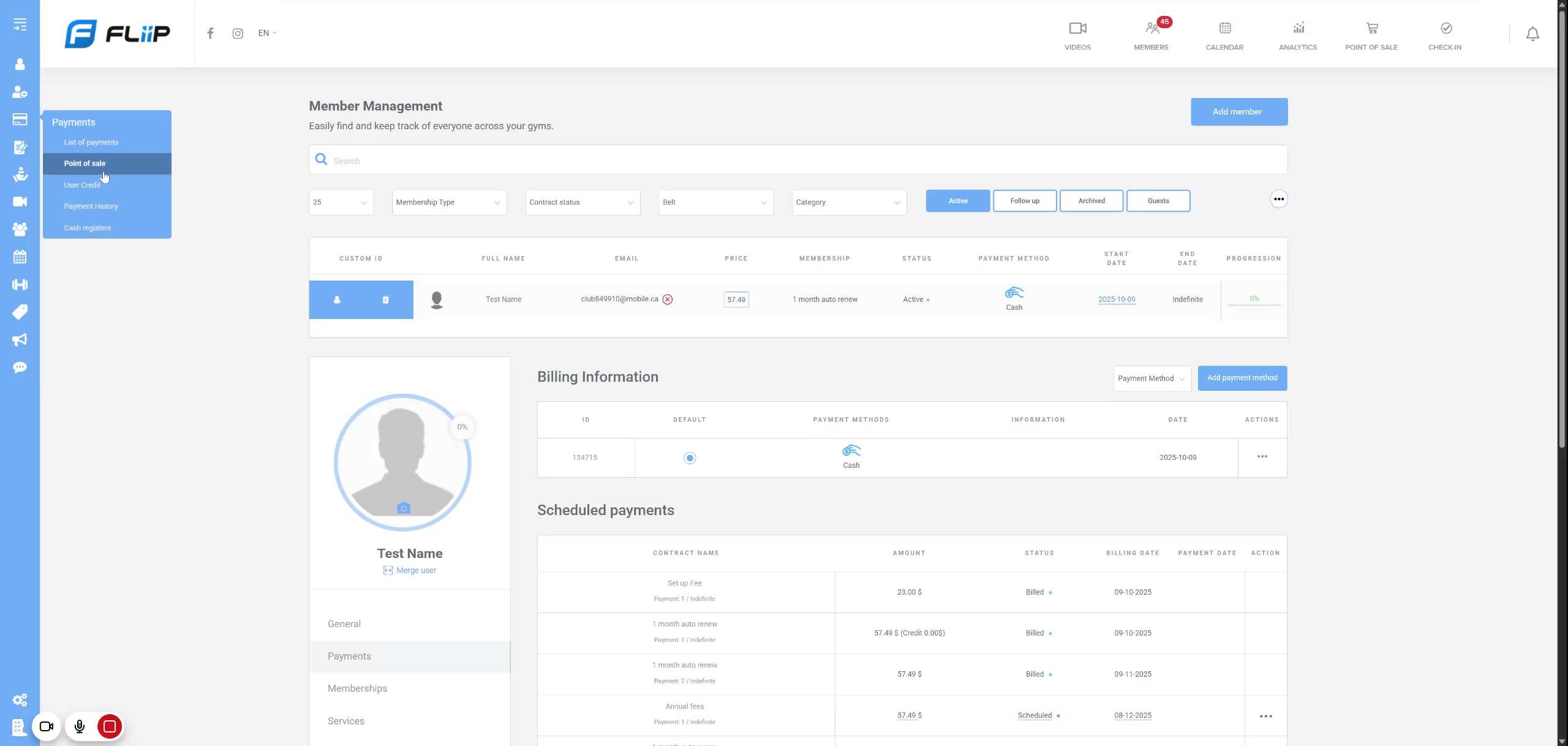Visit the Instagram page icon
Screen dimensions: 1568x746
pos(238,34)
